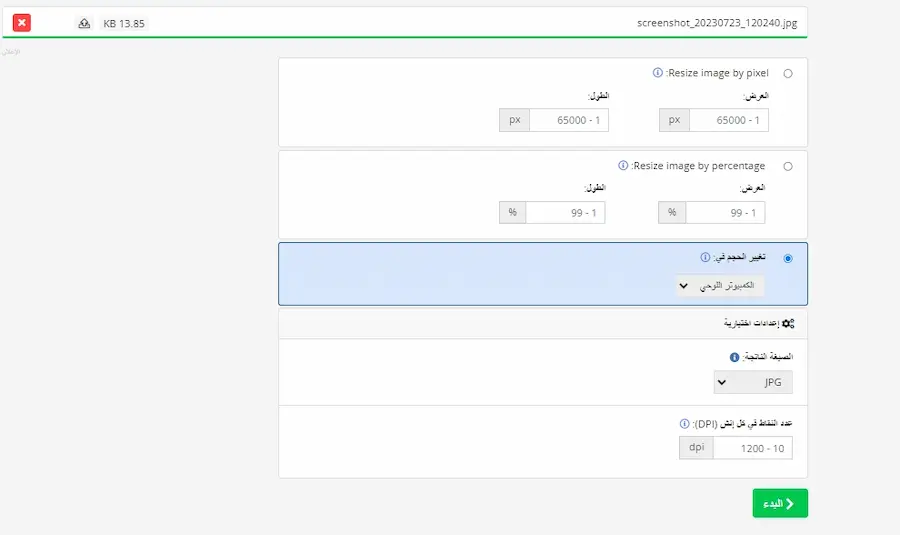Click the percentage width field 1 - 99
The height and width of the screenshot is (535, 900).
(726, 212)
